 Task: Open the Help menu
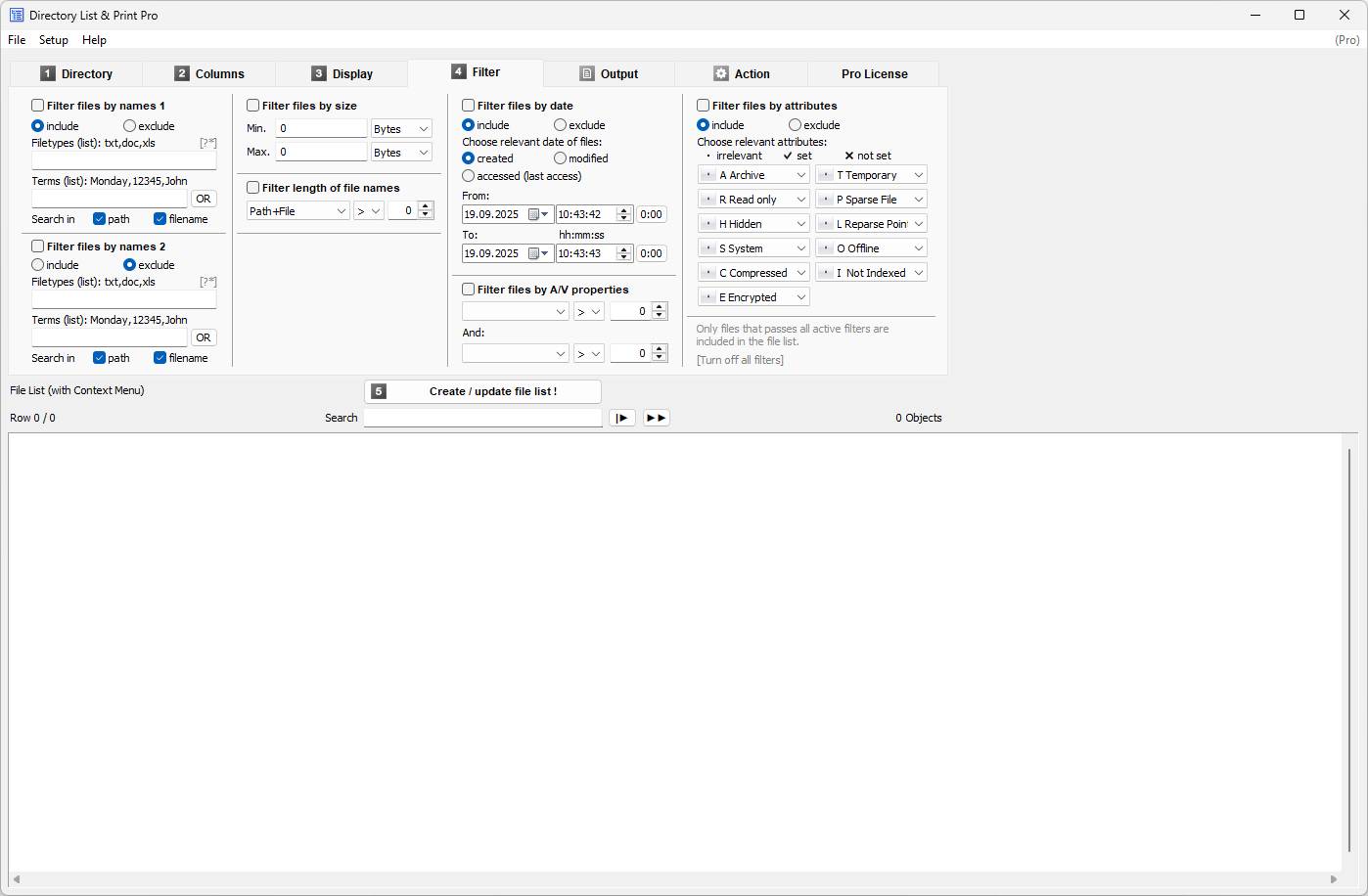pos(94,40)
